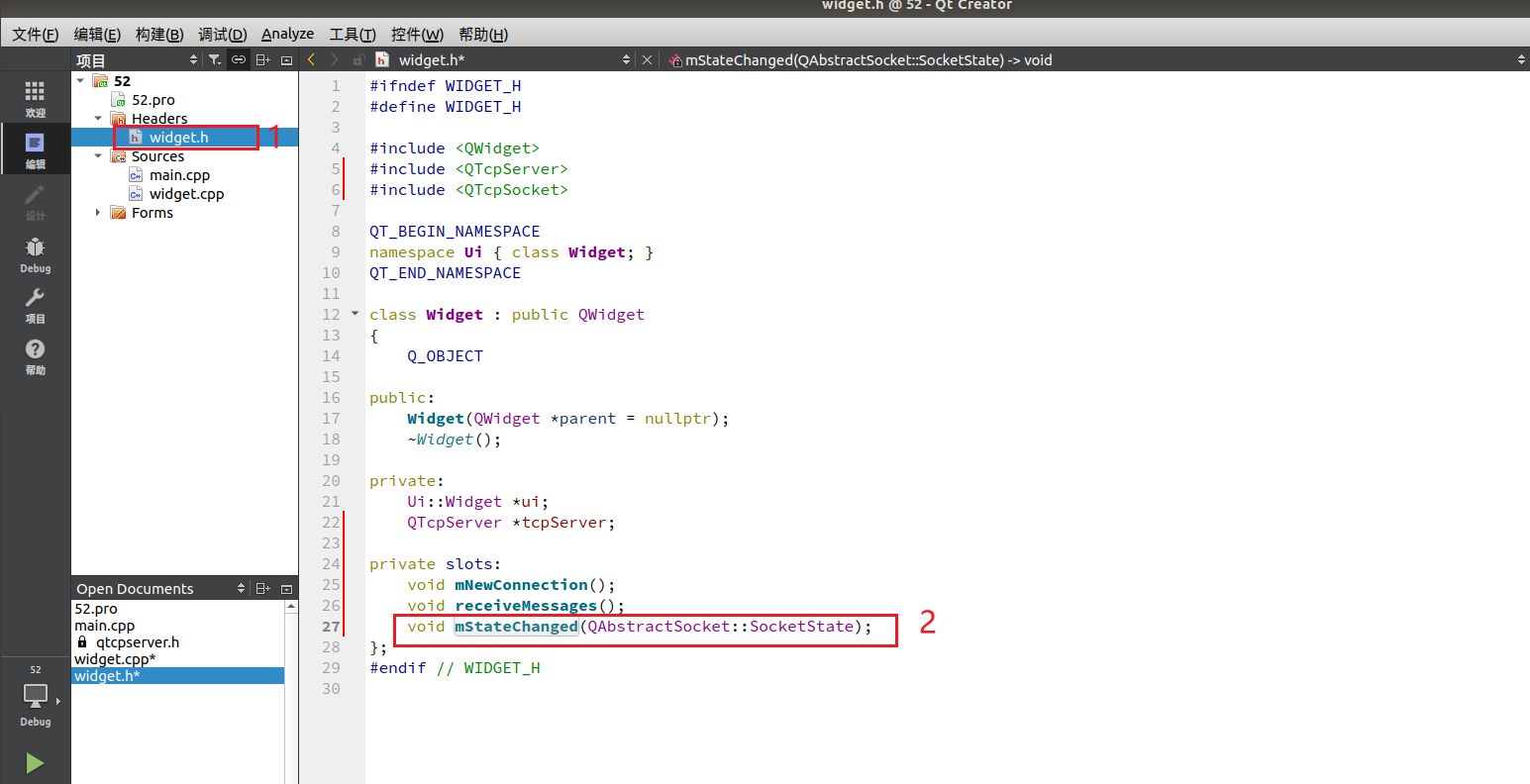Select widget.cpp in the project tree
The width and height of the screenshot is (1530, 784).
186,194
